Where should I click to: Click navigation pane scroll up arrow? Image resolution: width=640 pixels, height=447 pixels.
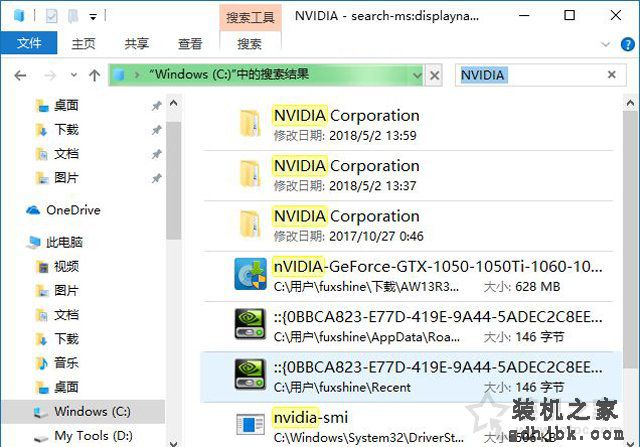(x=173, y=103)
